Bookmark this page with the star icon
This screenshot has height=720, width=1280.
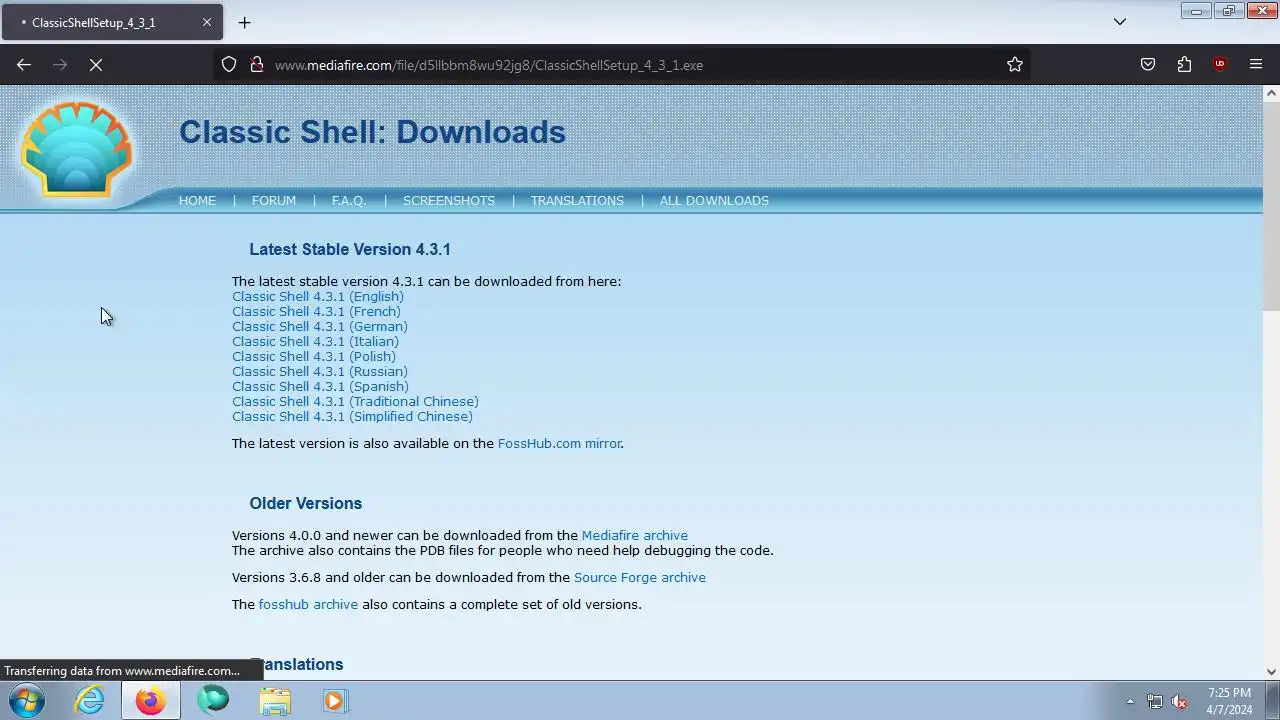pyautogui.click(x=1015, y=65)
